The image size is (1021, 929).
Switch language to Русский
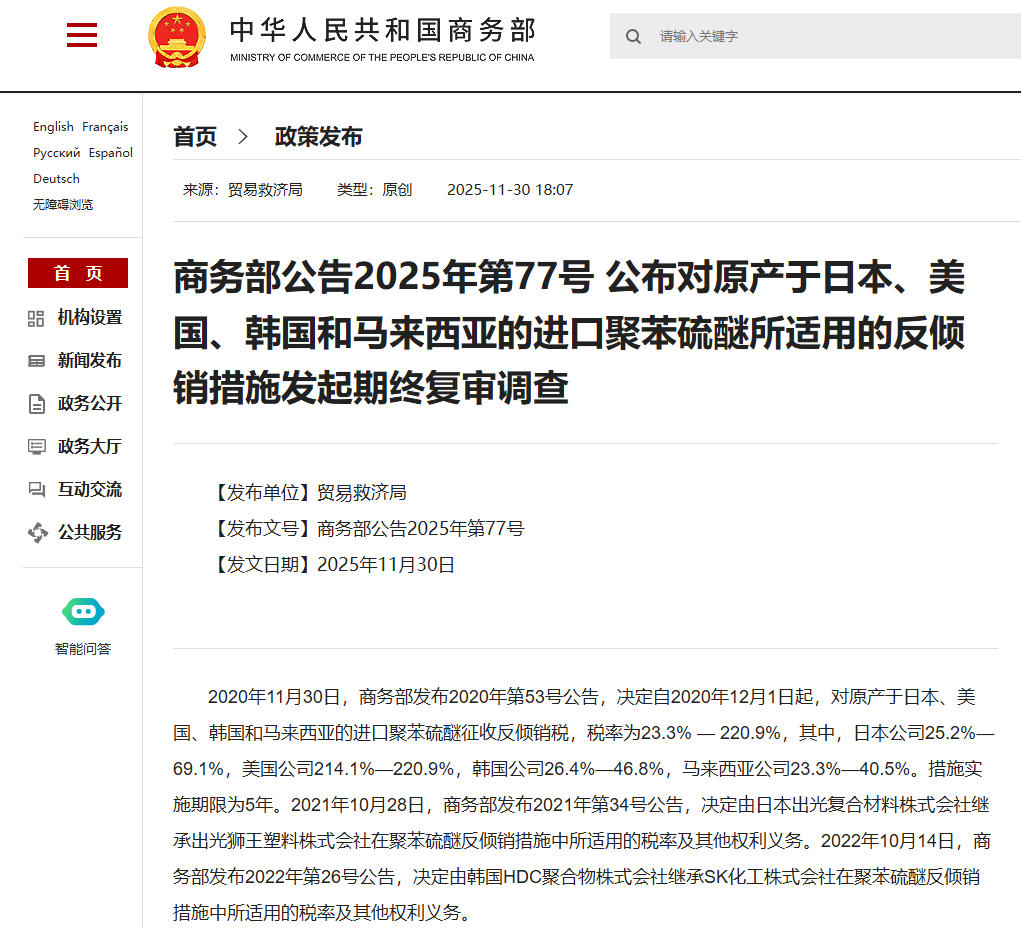tap(56, 153)
